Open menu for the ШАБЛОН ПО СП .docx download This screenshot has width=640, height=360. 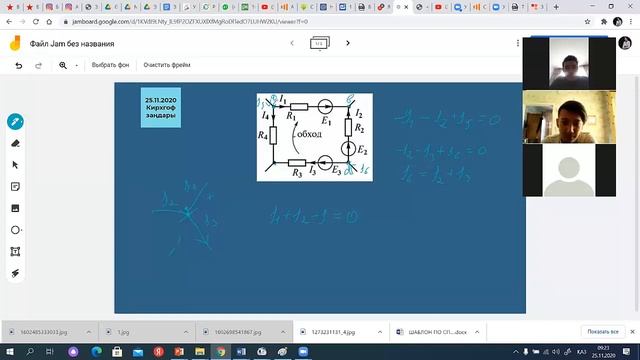477,332
